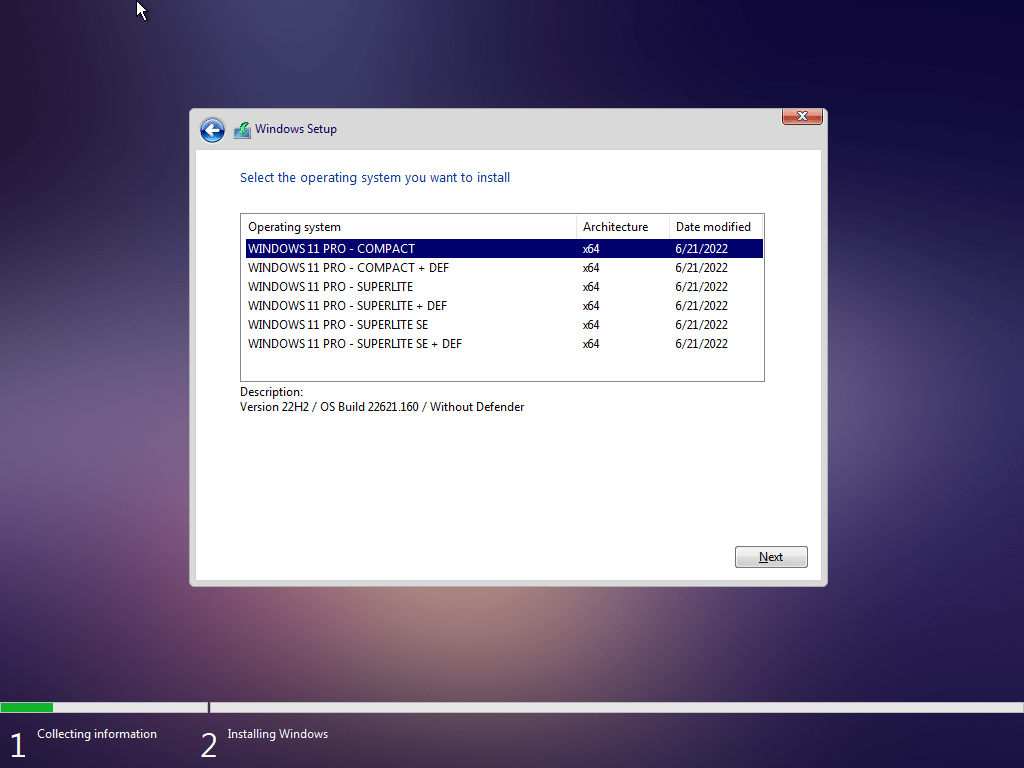
Task: Select WINDOWS 11 PRO - COMPACT entry
Action: [x=331, y=249]
